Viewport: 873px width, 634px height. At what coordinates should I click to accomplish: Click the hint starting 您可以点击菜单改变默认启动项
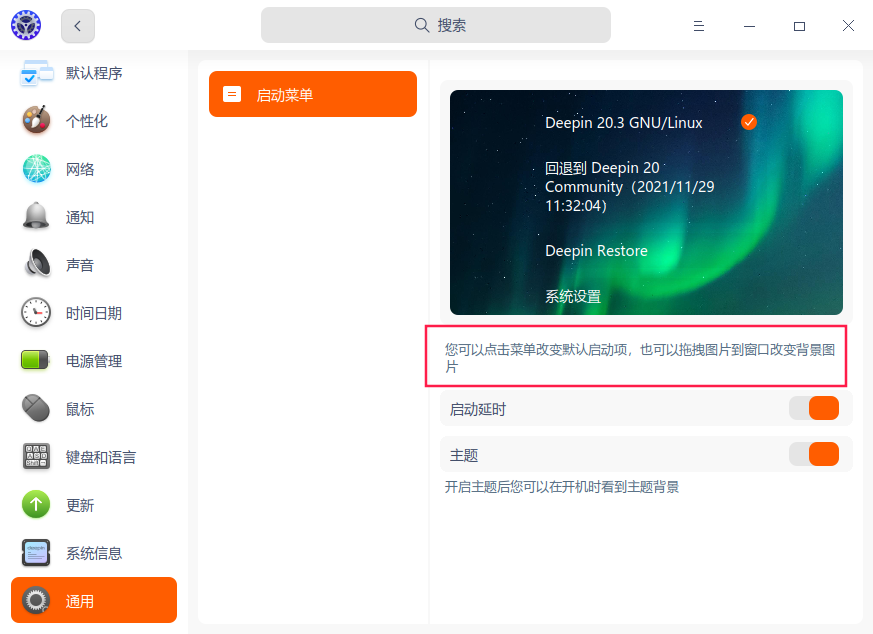[640, 358]
